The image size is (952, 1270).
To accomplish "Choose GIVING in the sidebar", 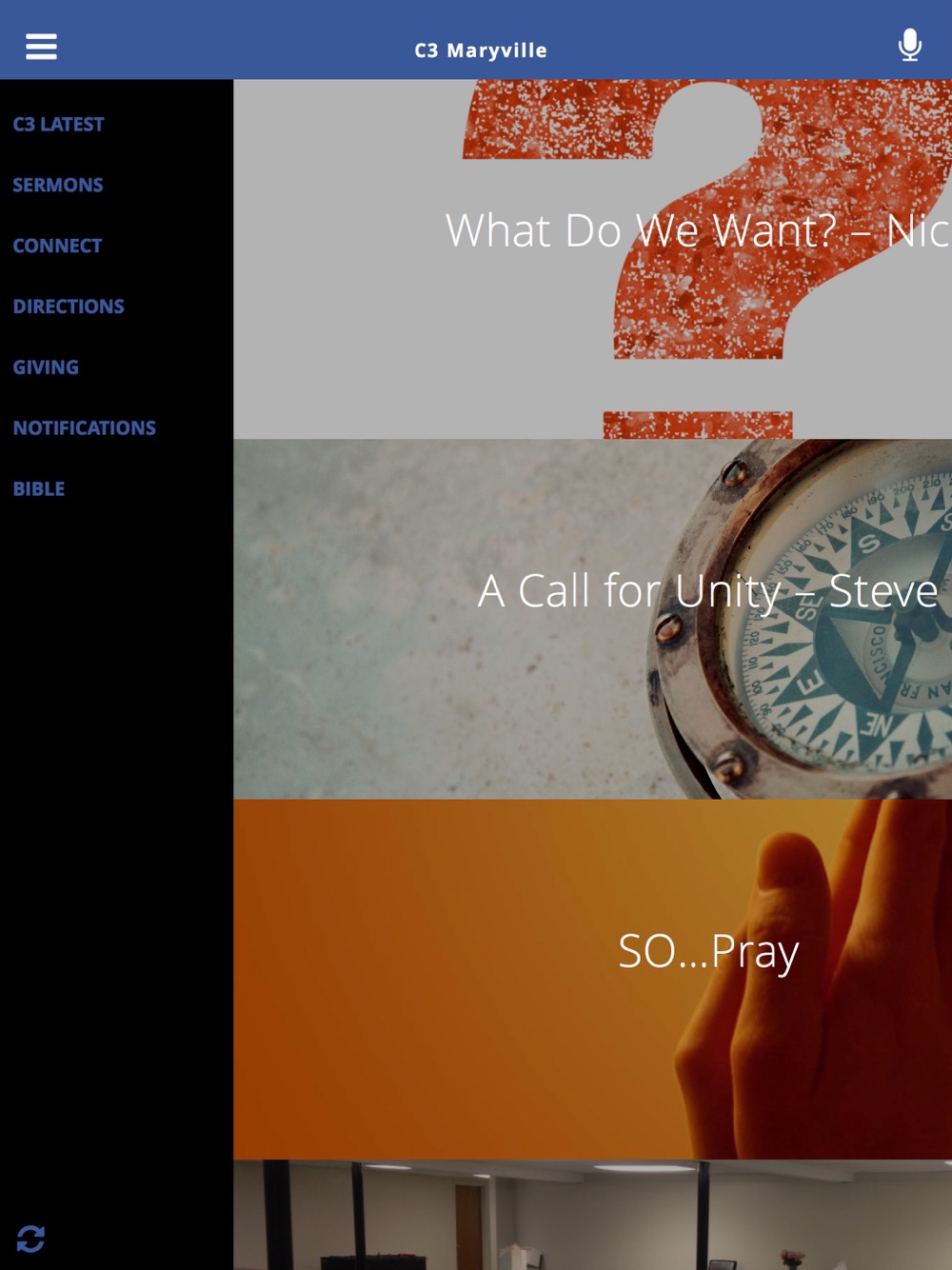I will (46, 367).
